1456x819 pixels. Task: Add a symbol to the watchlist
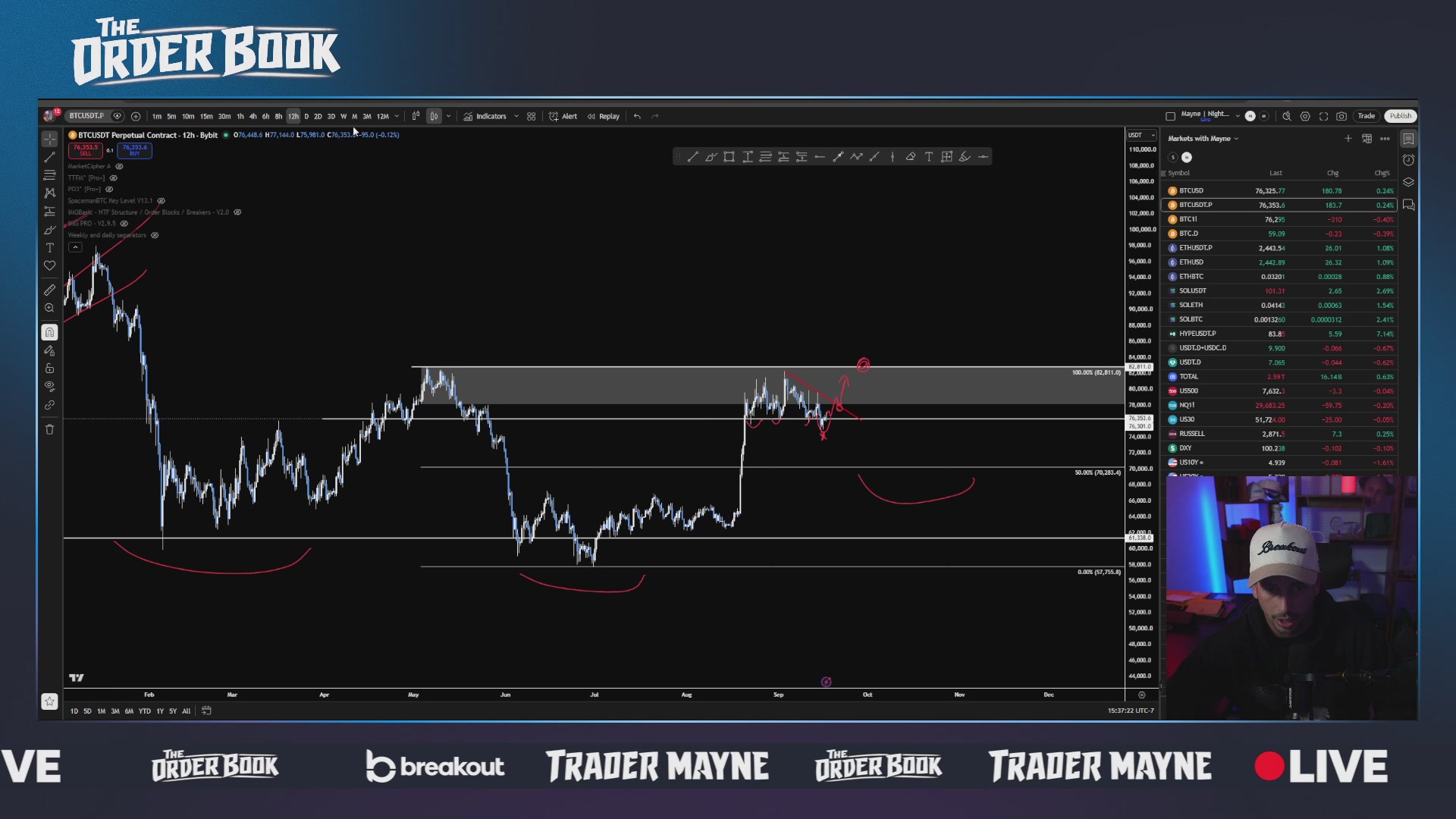[1348, 139]
